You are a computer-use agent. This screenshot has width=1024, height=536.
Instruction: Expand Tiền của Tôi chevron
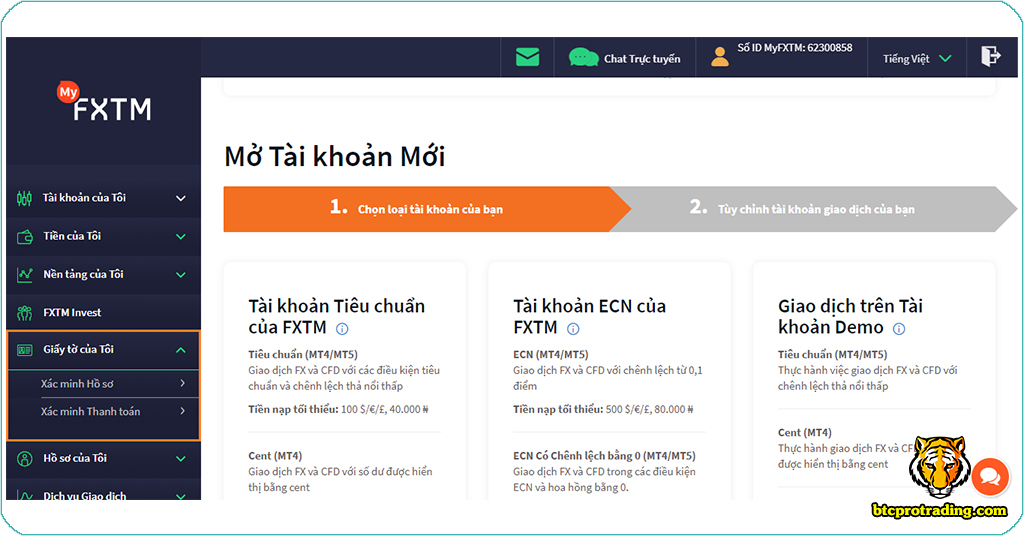pos(181,237)
